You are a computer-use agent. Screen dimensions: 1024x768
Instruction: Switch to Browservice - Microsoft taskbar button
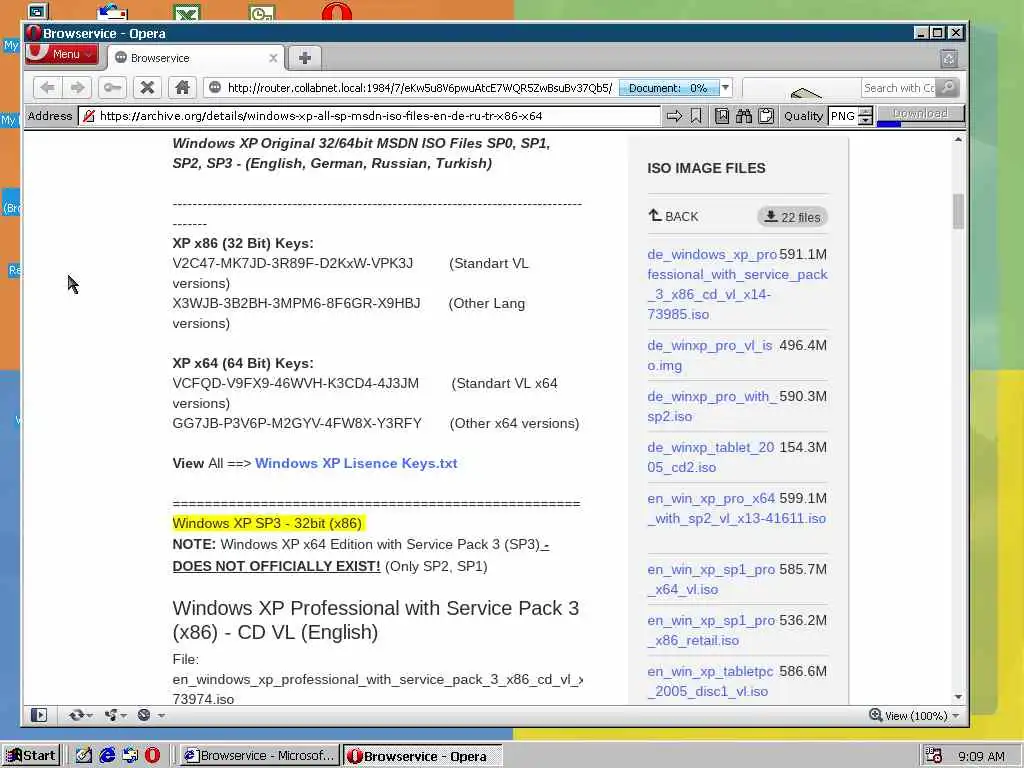(x=259, y=756)
